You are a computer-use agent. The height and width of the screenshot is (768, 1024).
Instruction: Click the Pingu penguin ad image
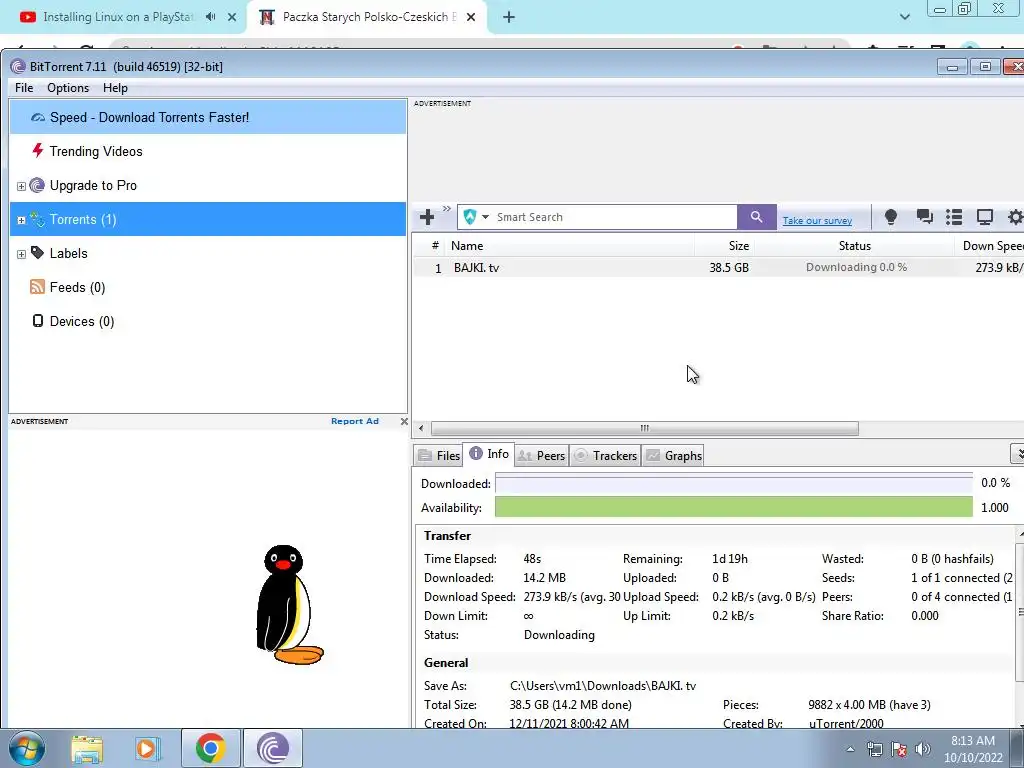(289, 605)
